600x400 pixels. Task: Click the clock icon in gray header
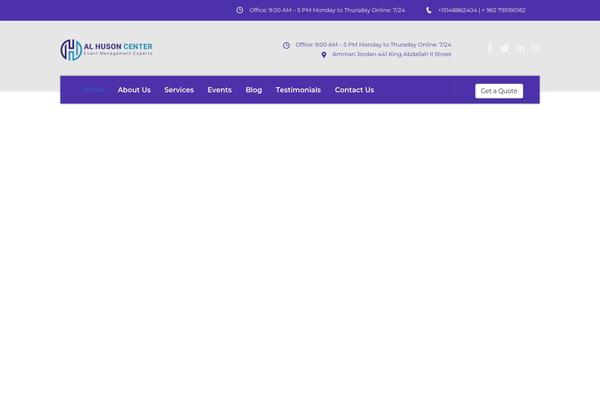pyautogui.click(x=286, y=45)
